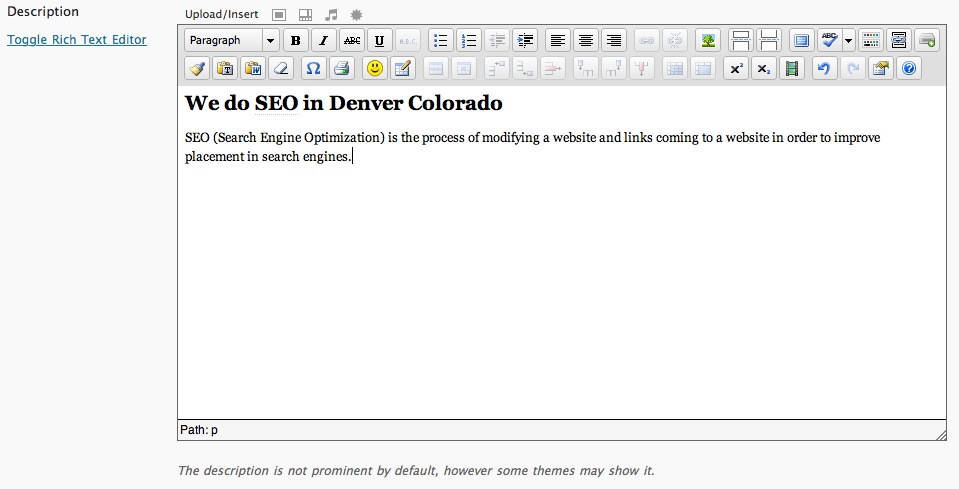Run the ABC spellchecker
959x489 pixels.
point(829,40)
